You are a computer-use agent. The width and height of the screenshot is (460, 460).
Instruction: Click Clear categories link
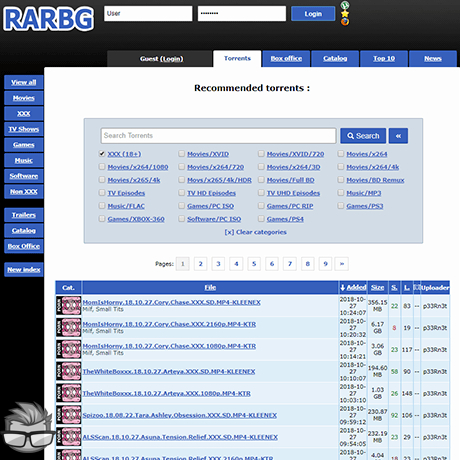click(256, 232)
